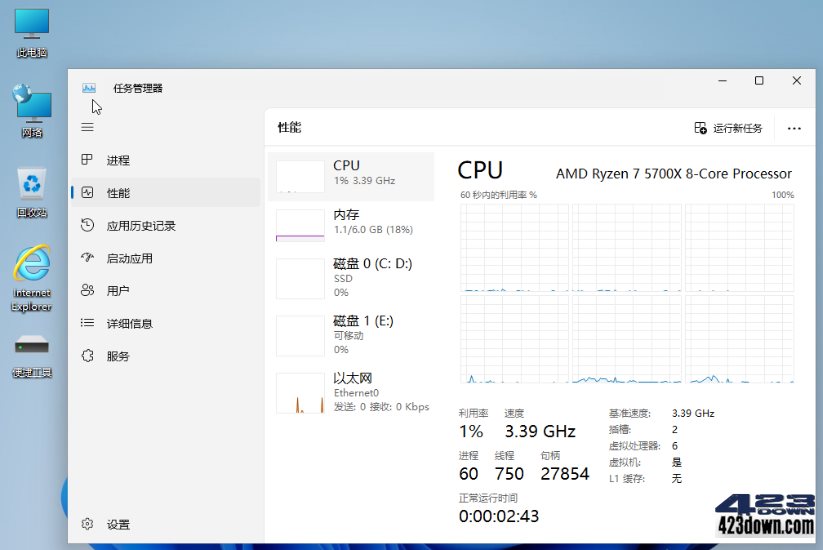The width and height of the screenshot is (823, 550).
Task: Open This PC (此电脑) desktop icon
Action: (x=31, y=33)
